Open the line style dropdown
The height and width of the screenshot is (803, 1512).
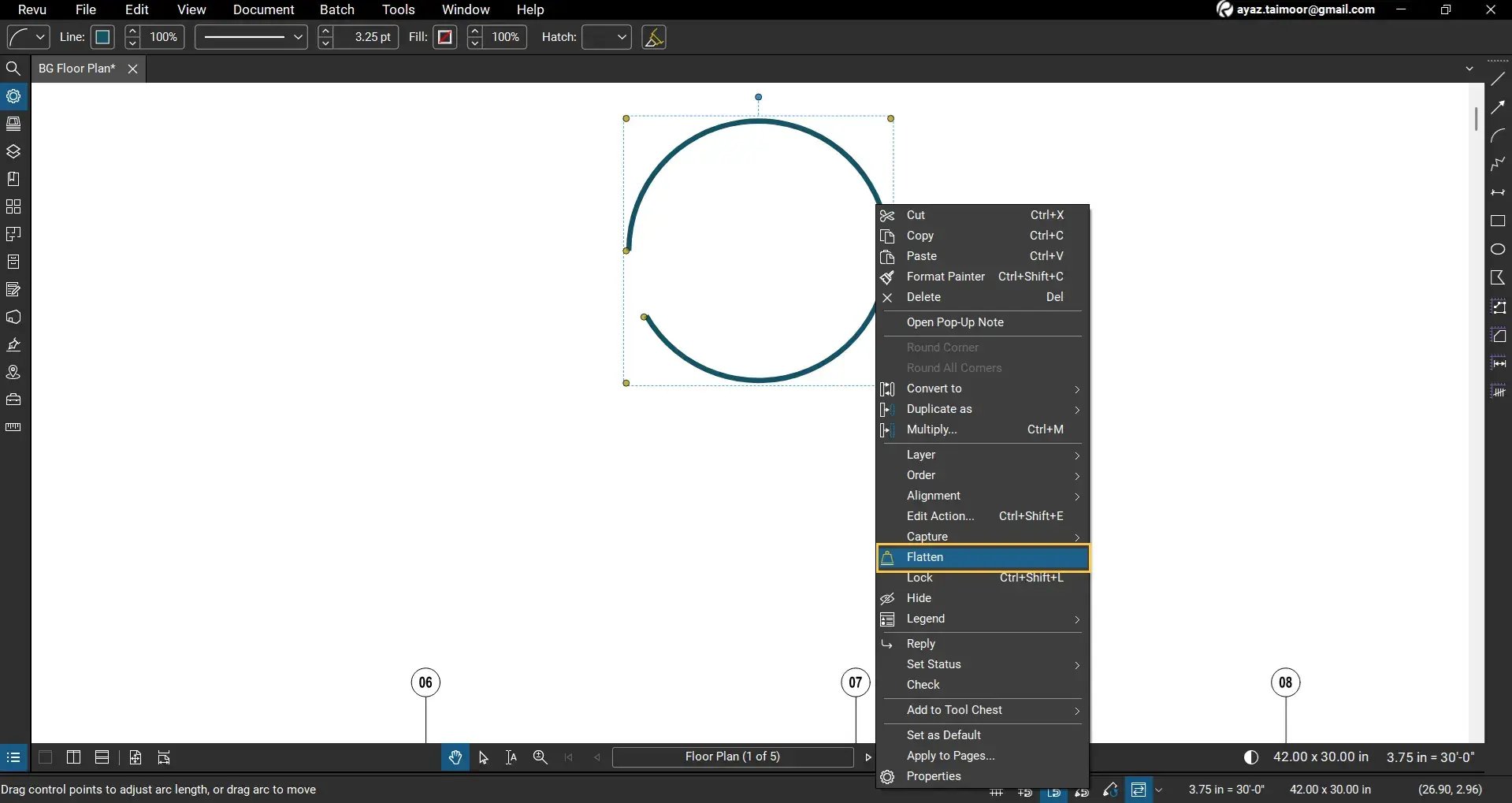[250, 37]
